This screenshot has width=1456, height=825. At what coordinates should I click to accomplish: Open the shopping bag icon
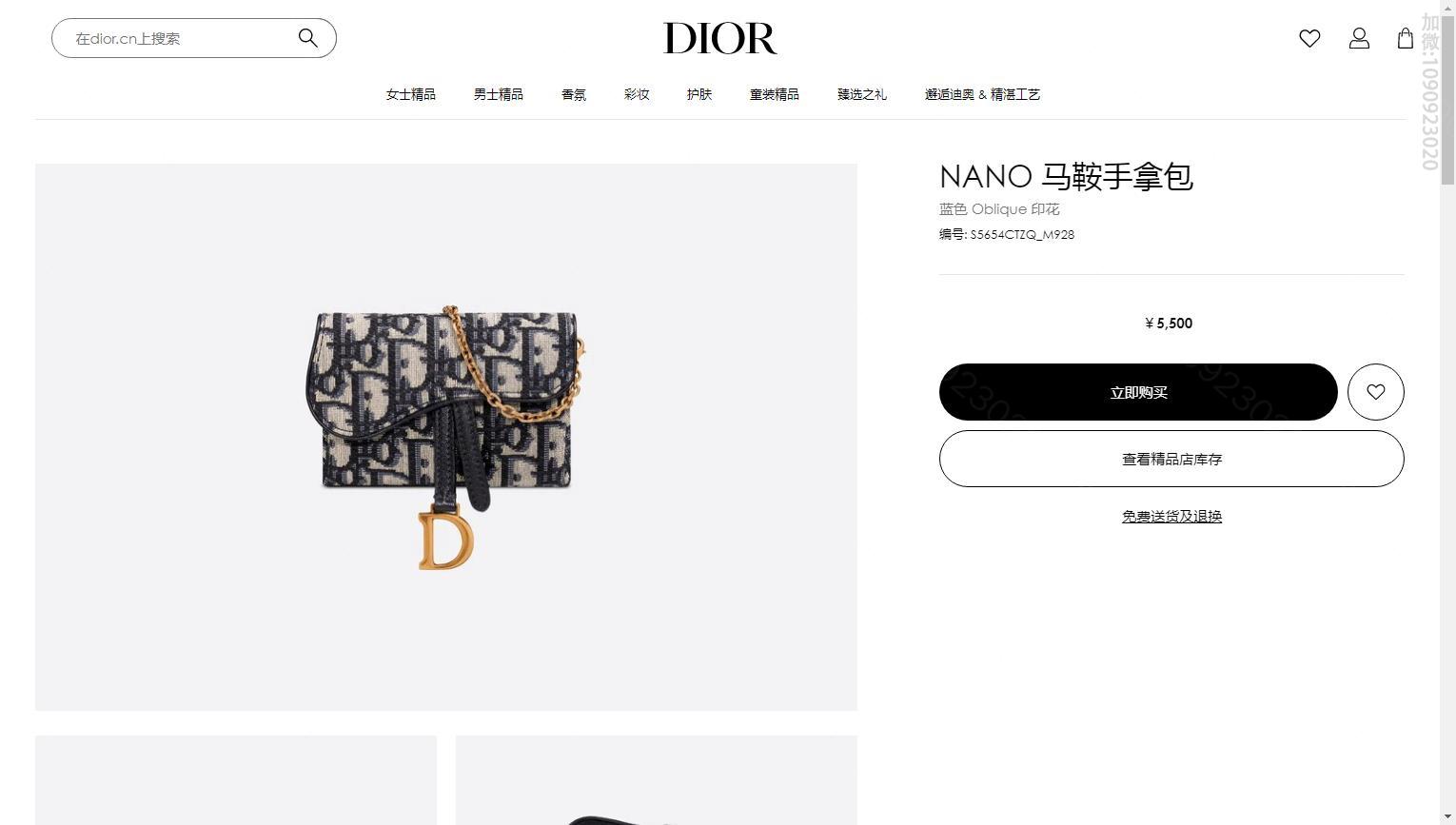point(1405,38)
